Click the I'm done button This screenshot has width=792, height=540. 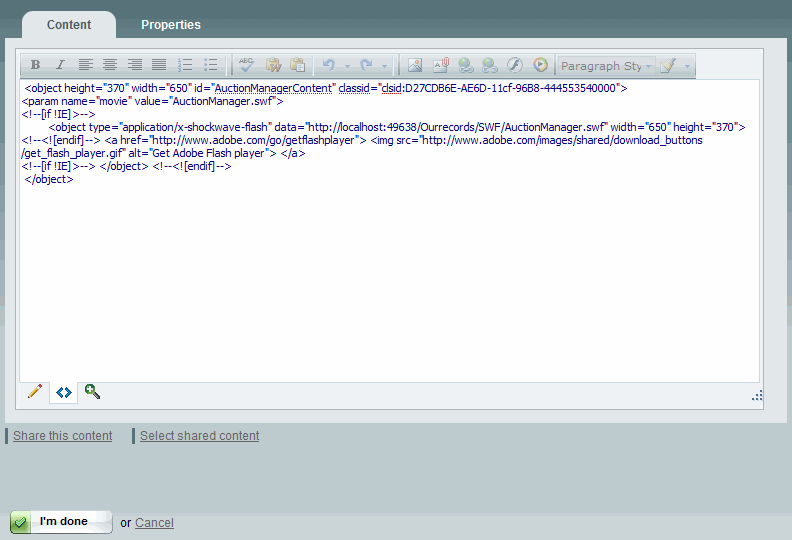[61, 522]
